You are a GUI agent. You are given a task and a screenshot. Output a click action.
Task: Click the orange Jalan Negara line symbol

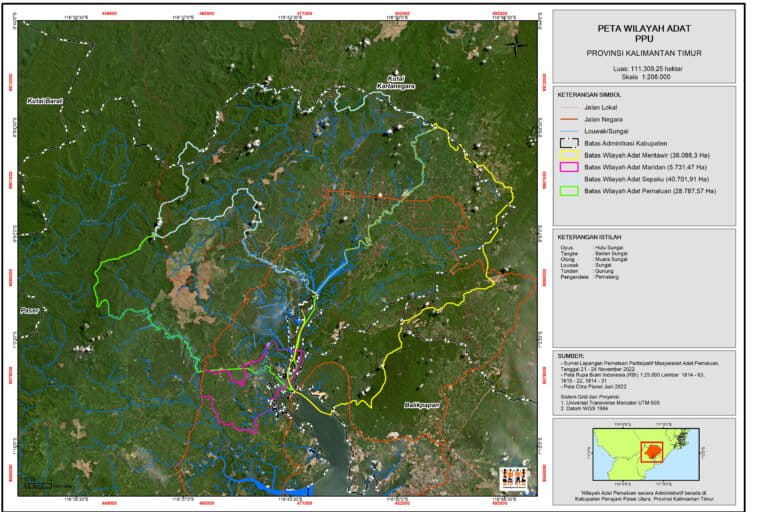[x=569, y=119]
